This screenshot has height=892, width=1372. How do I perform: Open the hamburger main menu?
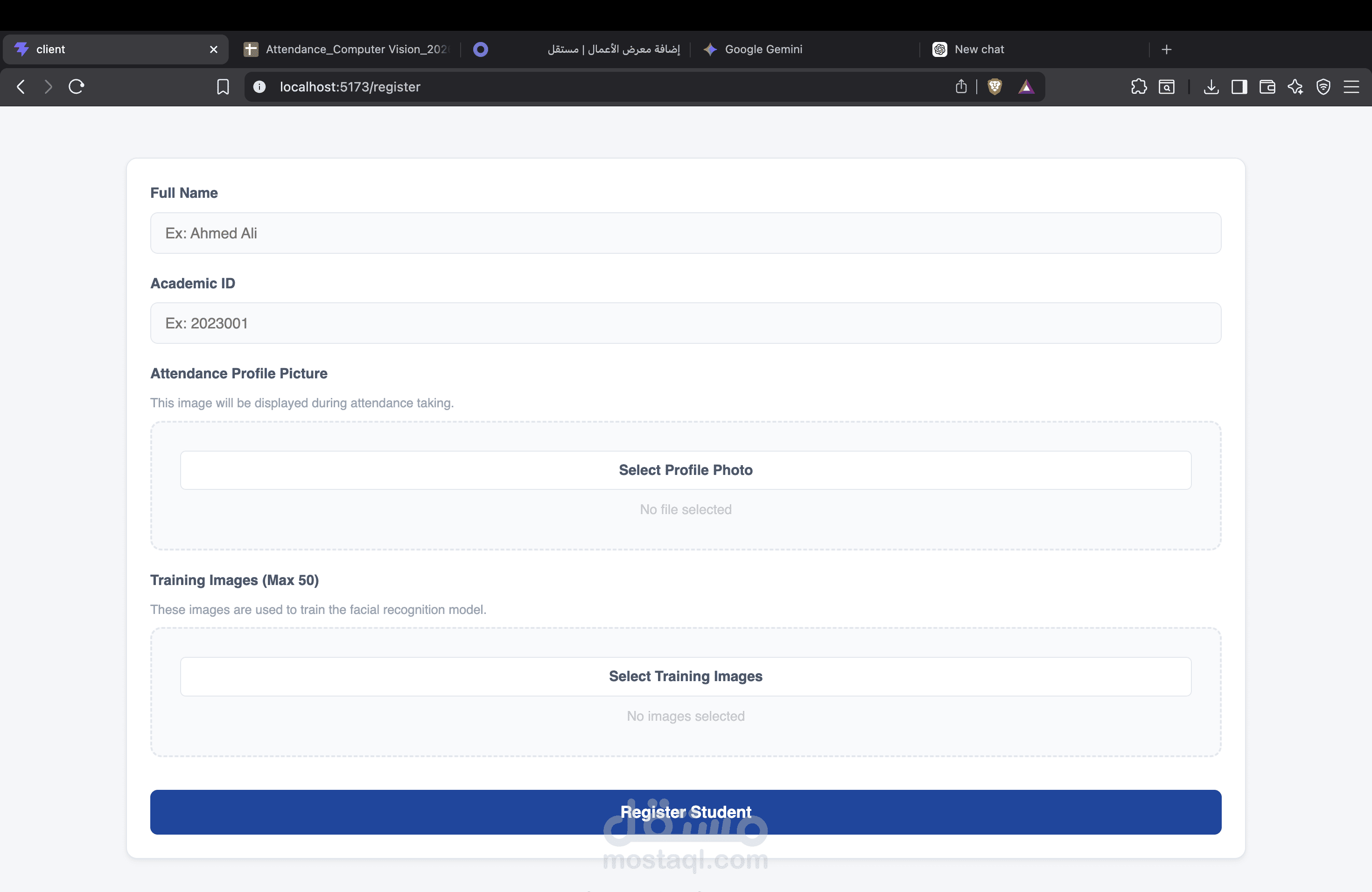click(x=1351, y=86)
